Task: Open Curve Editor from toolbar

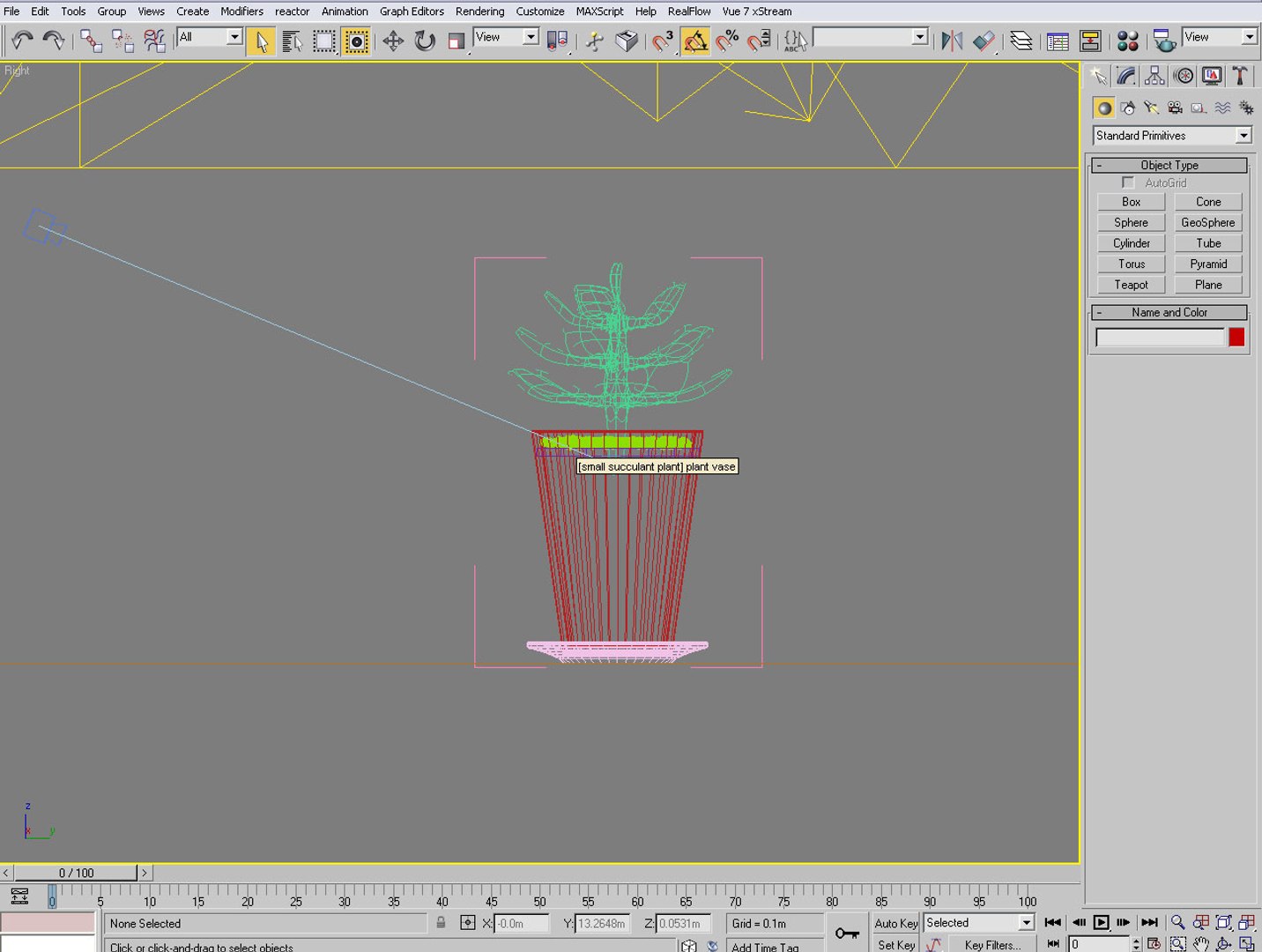Action: click(x=1058, y=41)
